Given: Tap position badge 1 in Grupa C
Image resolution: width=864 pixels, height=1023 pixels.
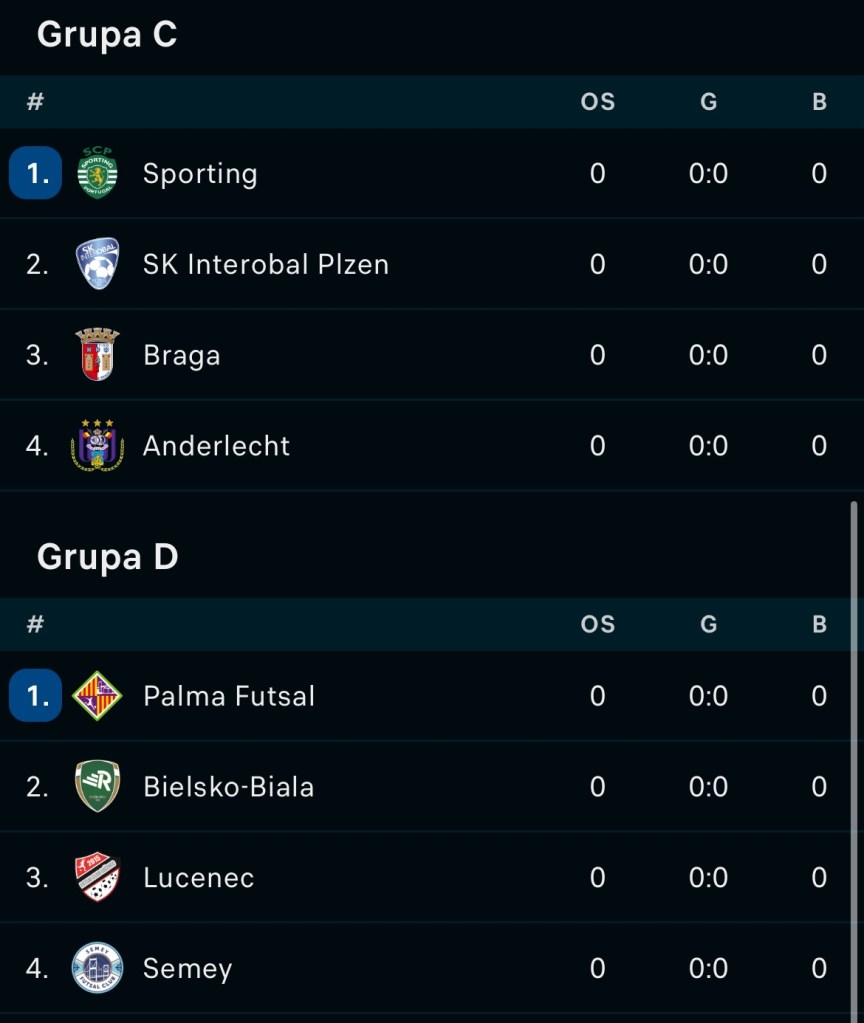Looking at the screenshot, I should click(x=36, y=173).
